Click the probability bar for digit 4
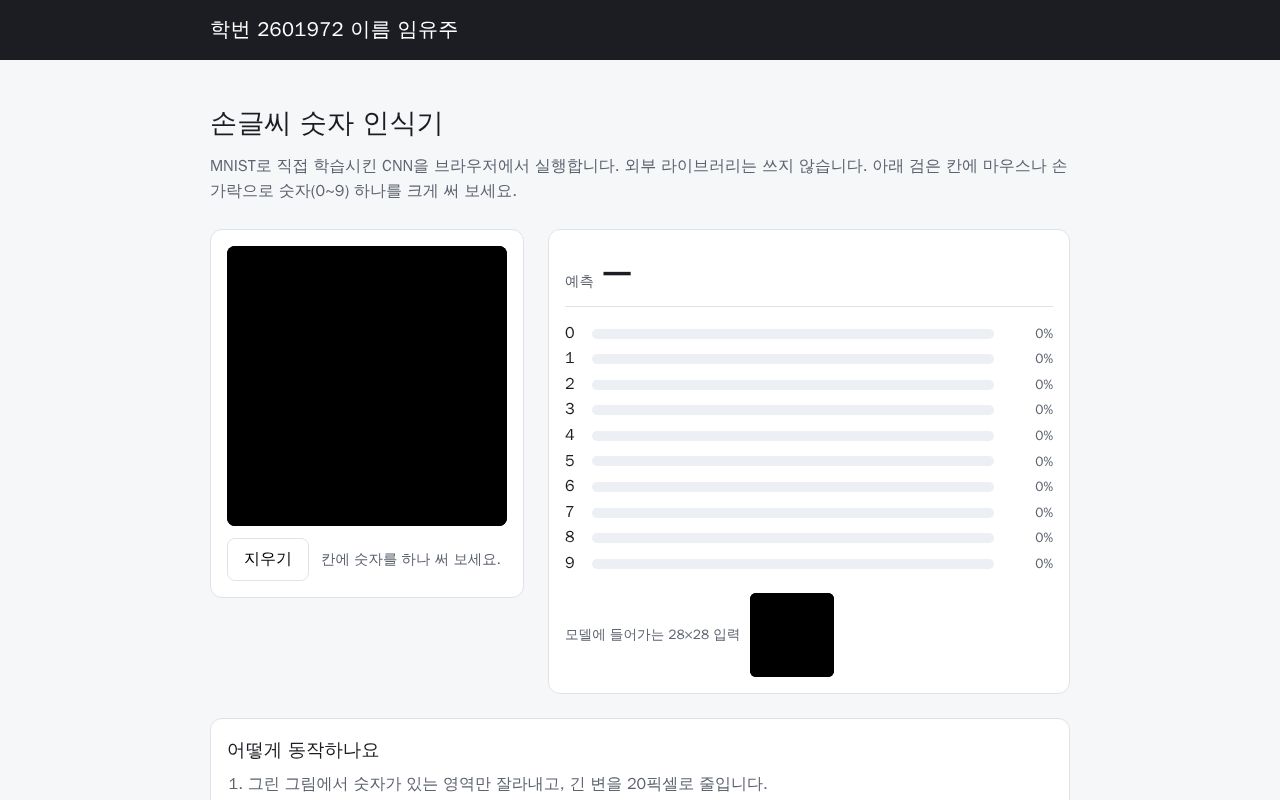This screenshot has height=800, width=1280. (793, 436)
